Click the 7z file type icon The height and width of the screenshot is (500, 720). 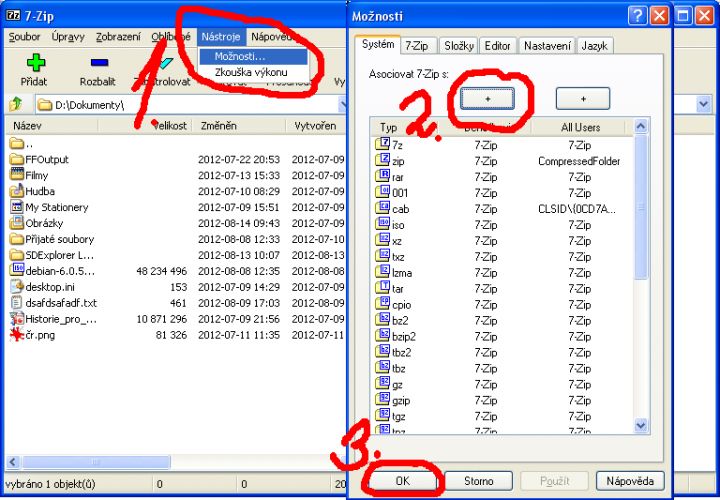pyautogui.click(x=382, y=145)
